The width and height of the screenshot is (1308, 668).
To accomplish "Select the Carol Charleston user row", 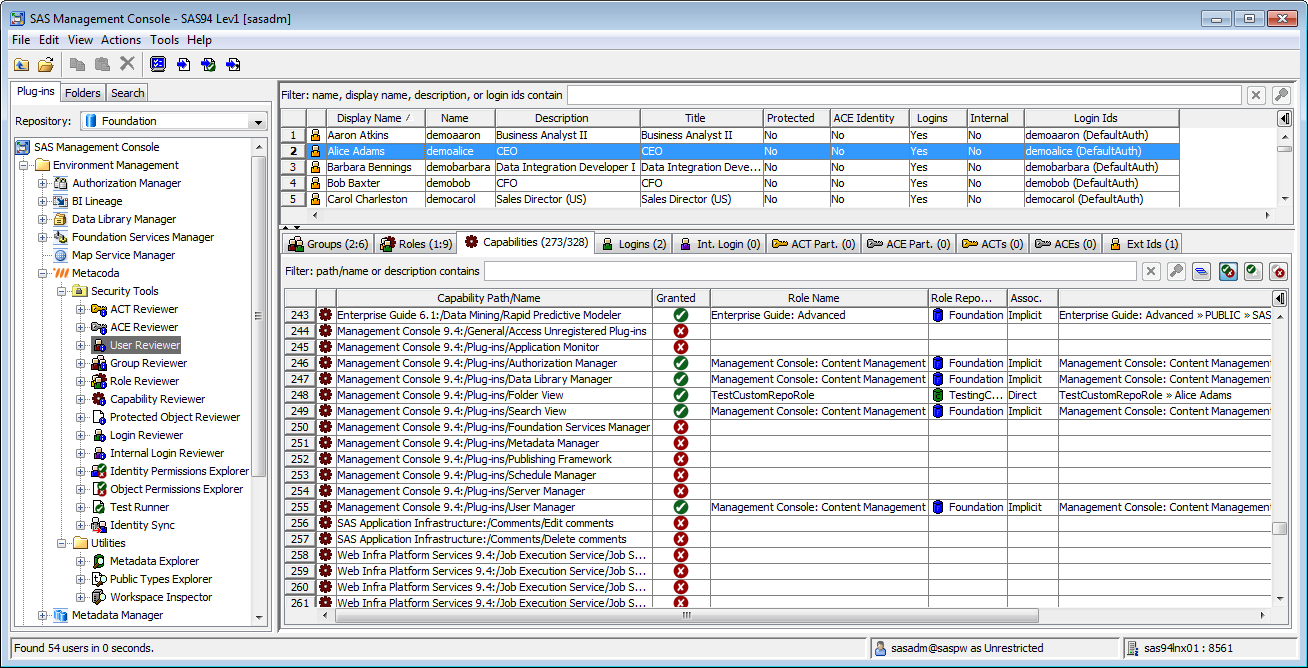I will (x=730, y=199).
